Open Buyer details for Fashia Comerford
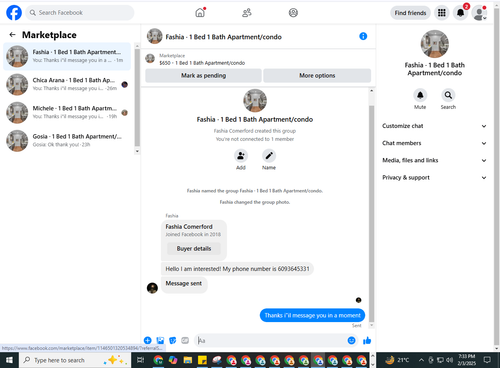This screenshot has height=368, width=500. (x=194, y=249)
